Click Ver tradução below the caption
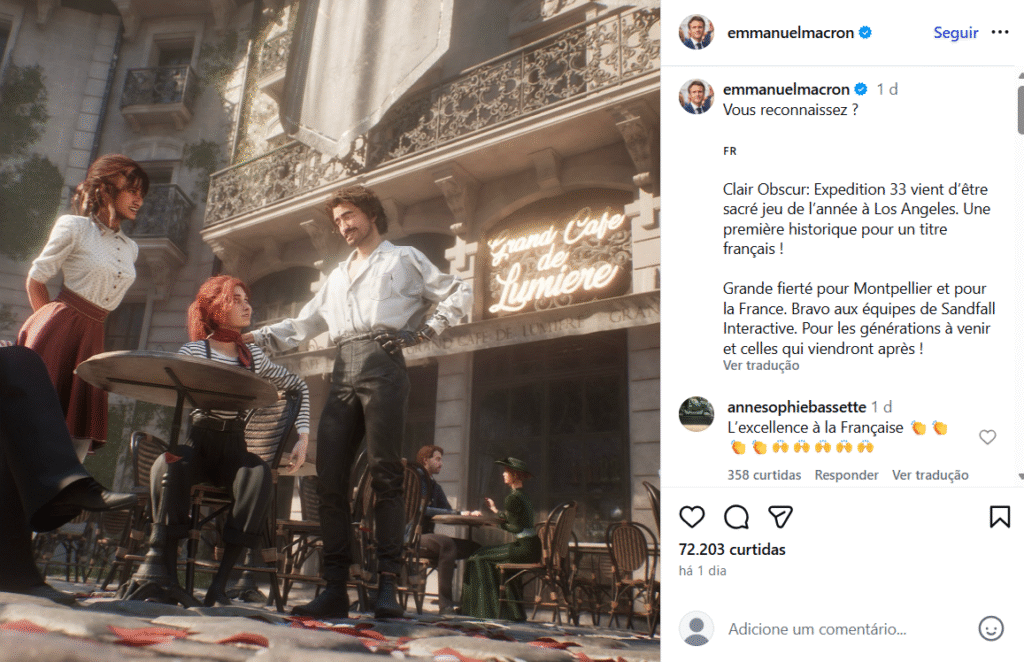Image resolution: width=1024 pixels, height=662 pixels. [761, 366]
